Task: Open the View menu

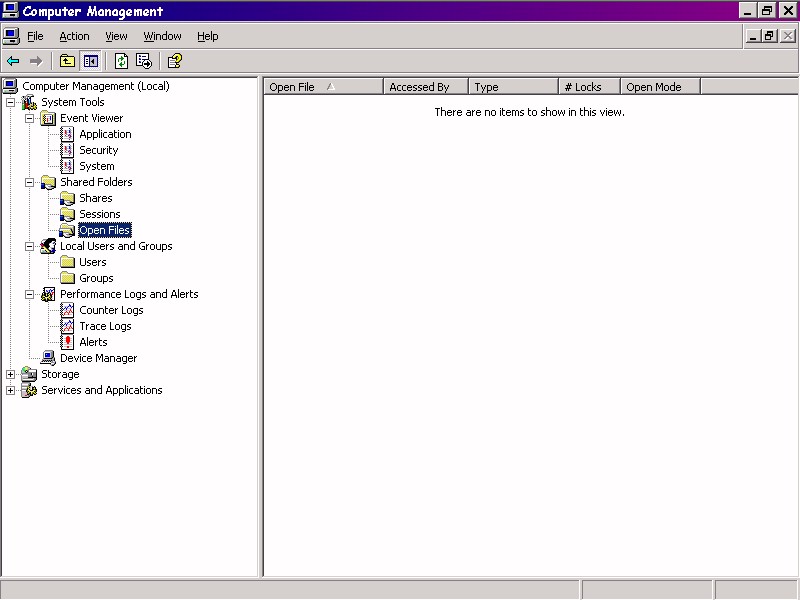Action: (116, 36)
